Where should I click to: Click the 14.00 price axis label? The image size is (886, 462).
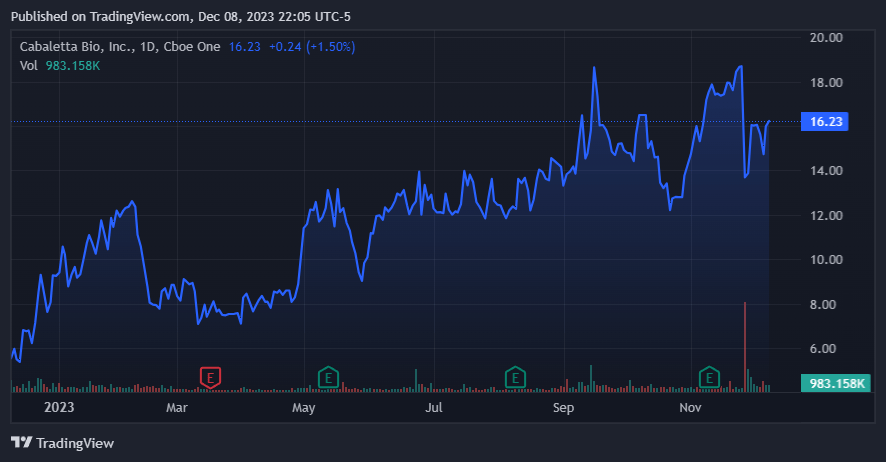pos(826,171)
